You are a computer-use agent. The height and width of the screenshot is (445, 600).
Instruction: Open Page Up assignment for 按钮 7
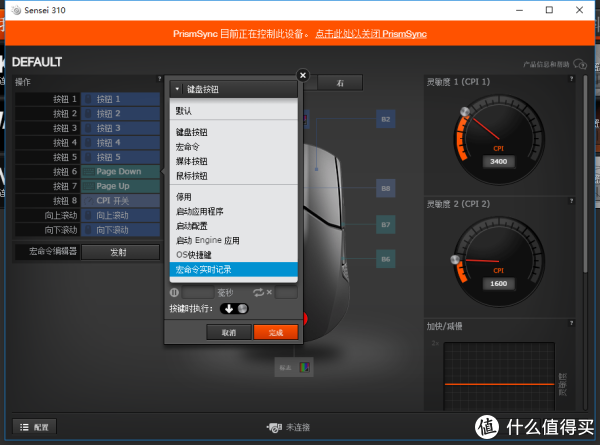[x=120, y=186]
